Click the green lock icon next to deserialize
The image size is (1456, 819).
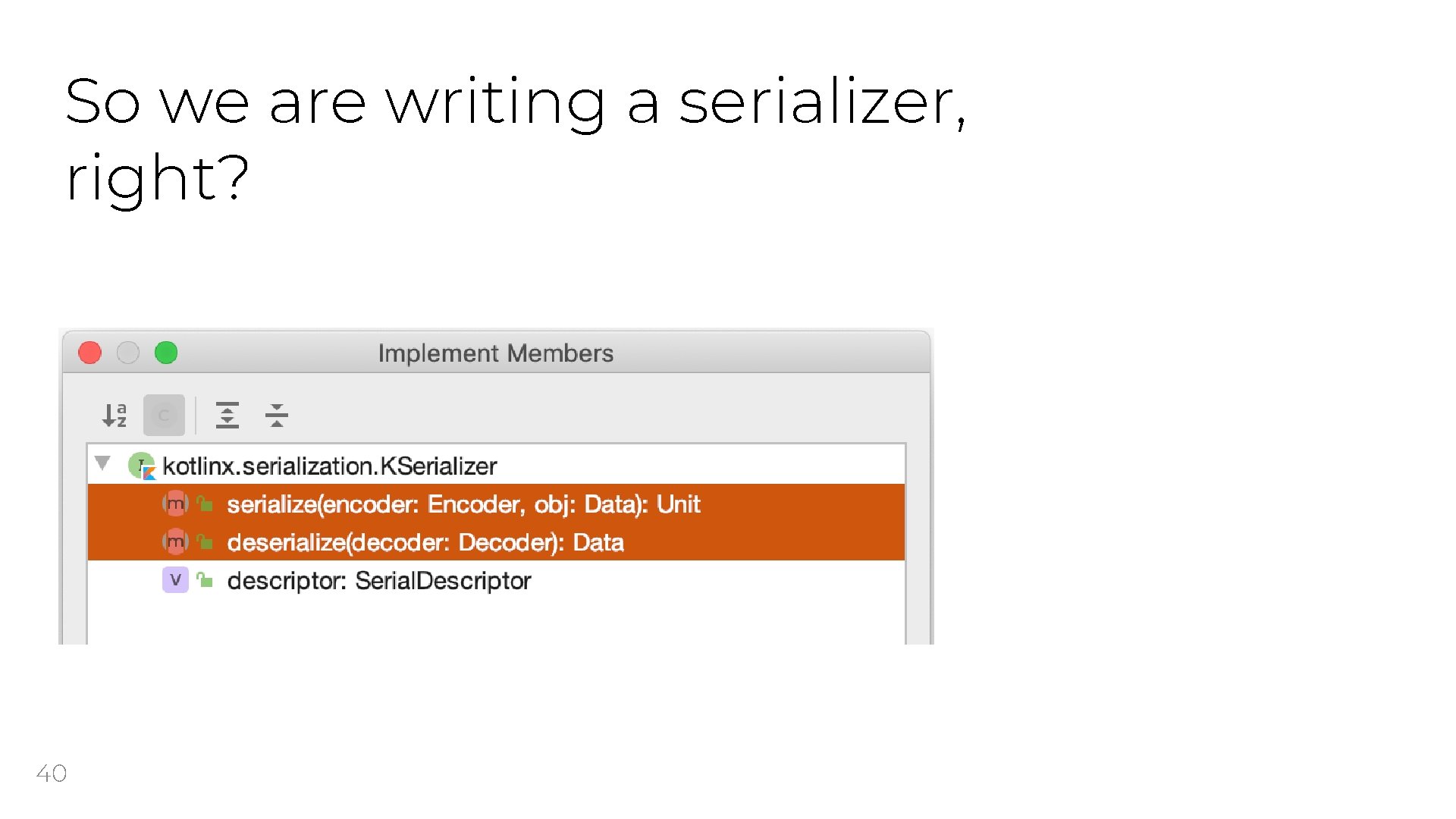[205, 541]
